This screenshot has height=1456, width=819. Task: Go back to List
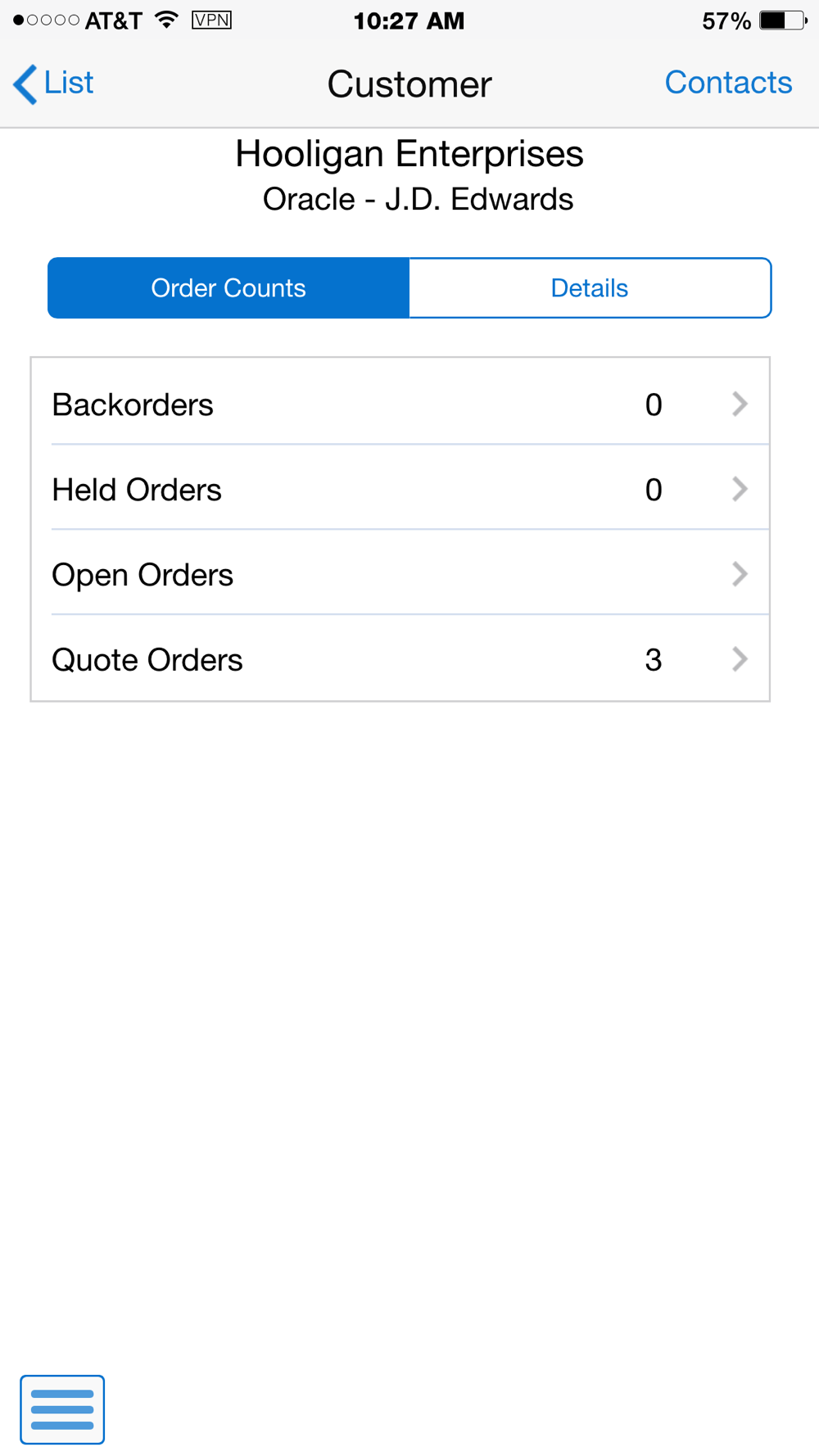[x=69, y=83]
